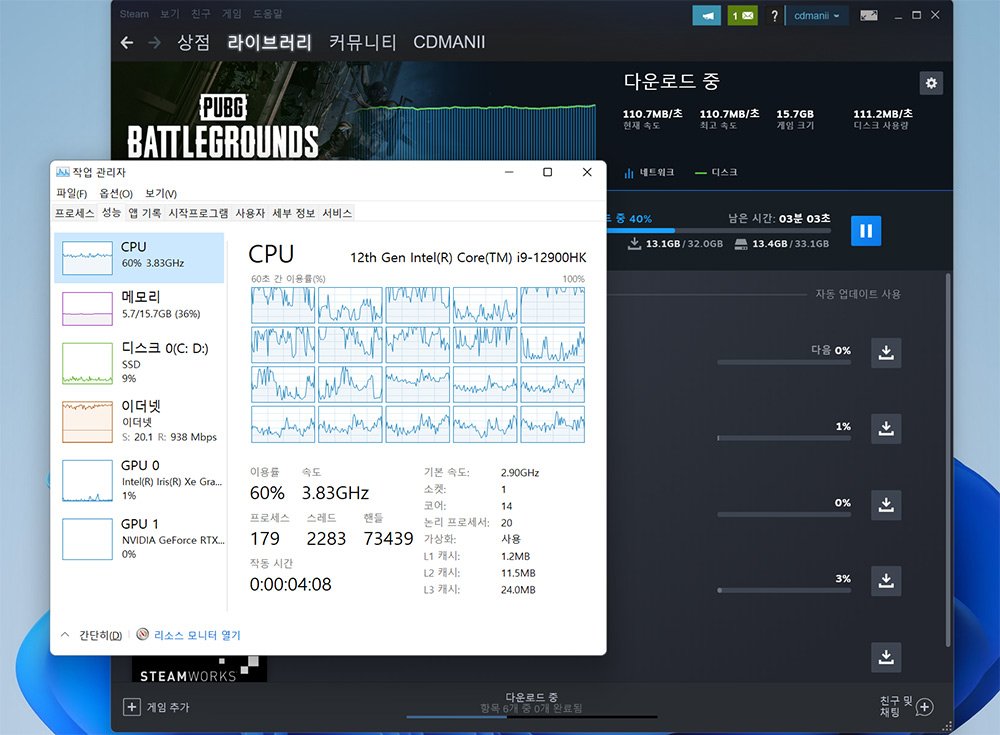Click the first logical processor graph
Screen dimensions: 1000x735
point(283,305)
